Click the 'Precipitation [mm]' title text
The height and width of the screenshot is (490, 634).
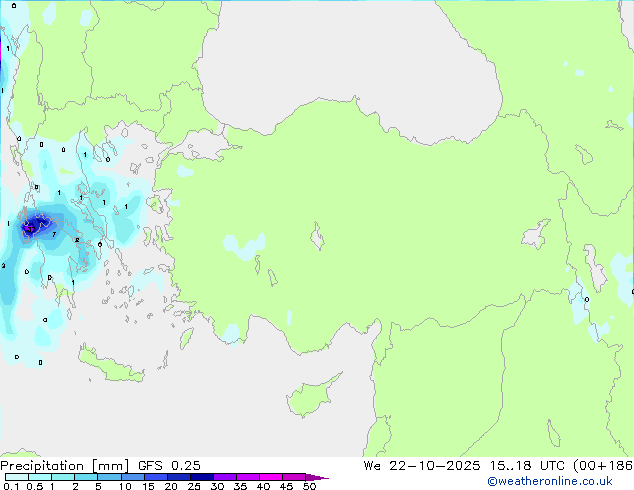click(65, 466)
